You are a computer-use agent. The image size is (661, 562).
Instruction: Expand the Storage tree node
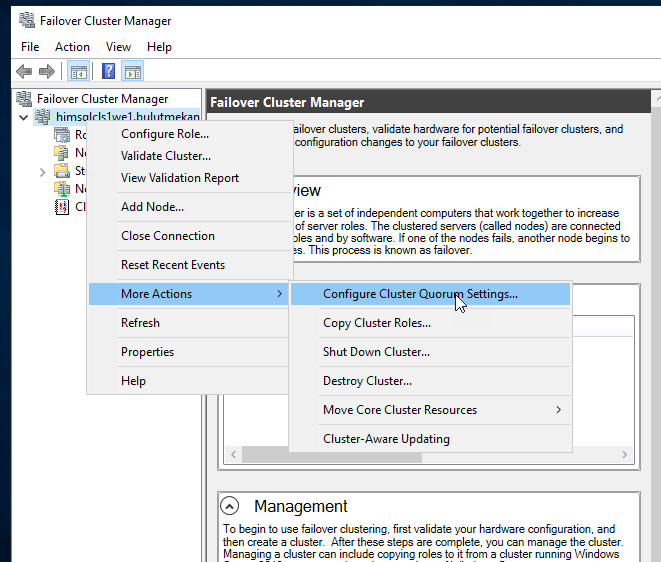coord(42,172)
